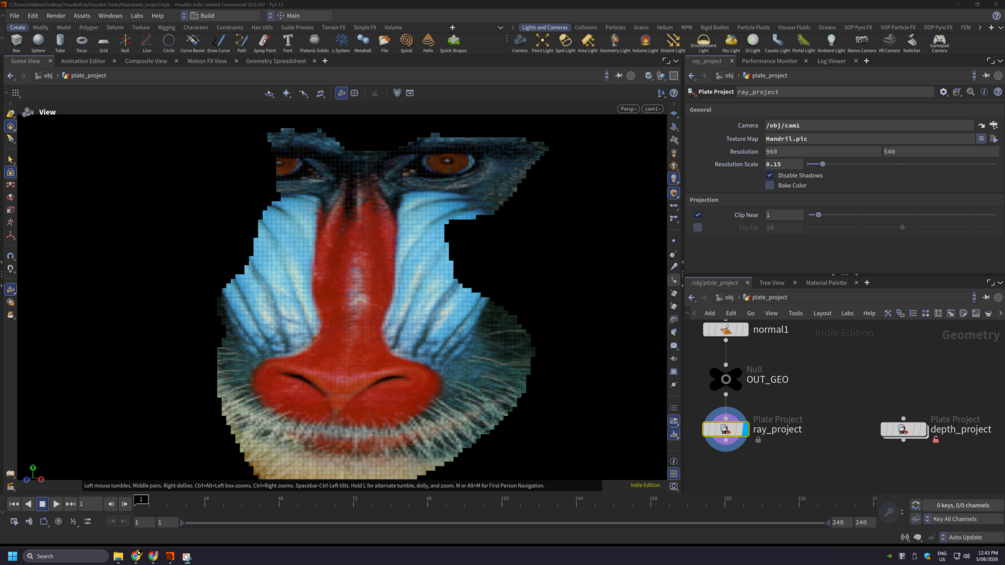Click the Play forward button
The height and width of the screenshot is (565, 1005).
[x=56, y=504]
